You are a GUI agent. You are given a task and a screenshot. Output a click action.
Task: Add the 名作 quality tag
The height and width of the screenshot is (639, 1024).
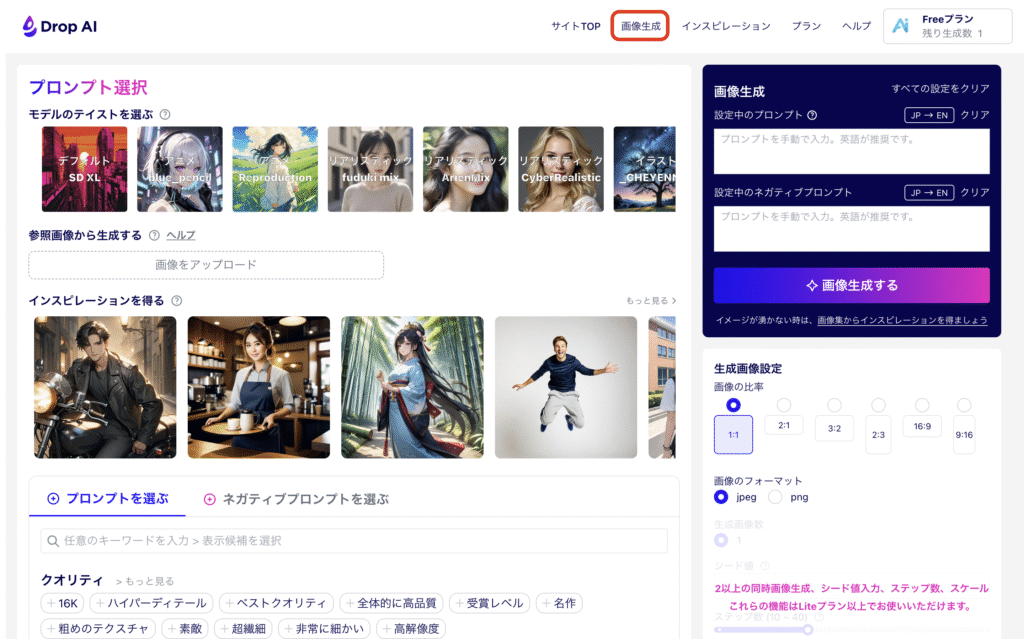pos(559,603)
